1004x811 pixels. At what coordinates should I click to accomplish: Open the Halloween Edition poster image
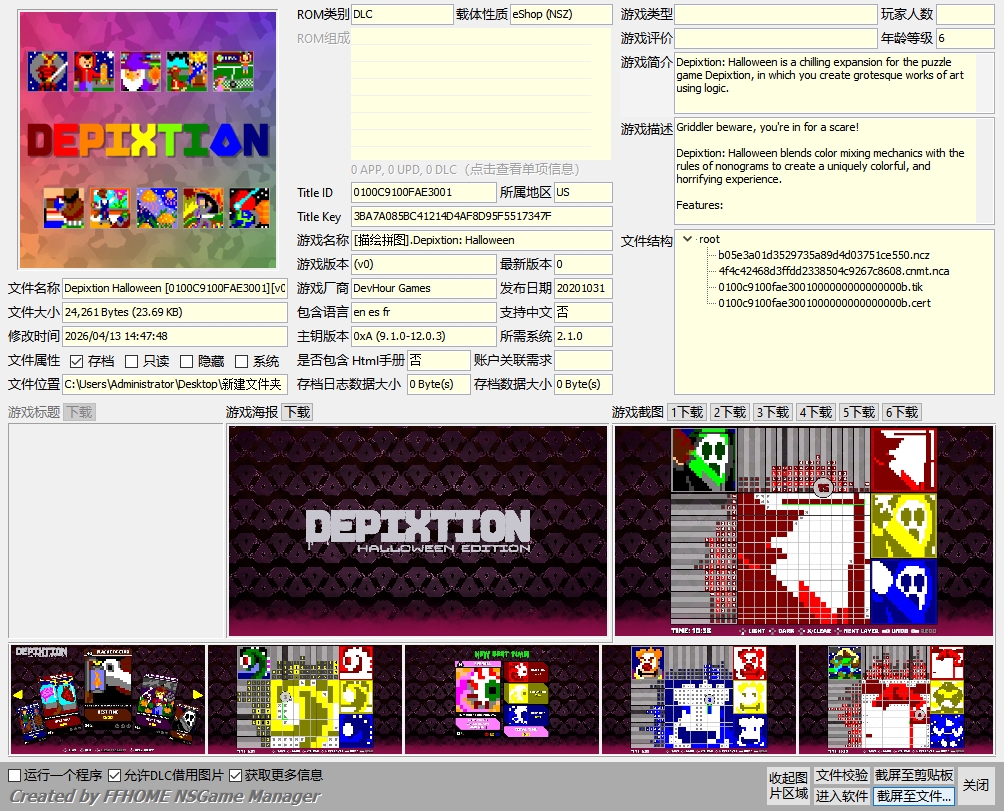[x=417, y=531]
